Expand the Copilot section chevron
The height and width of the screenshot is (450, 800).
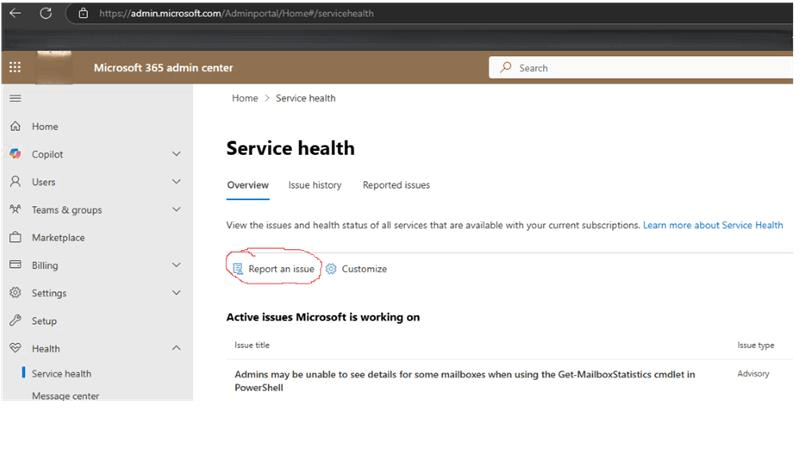pos(176,154)
